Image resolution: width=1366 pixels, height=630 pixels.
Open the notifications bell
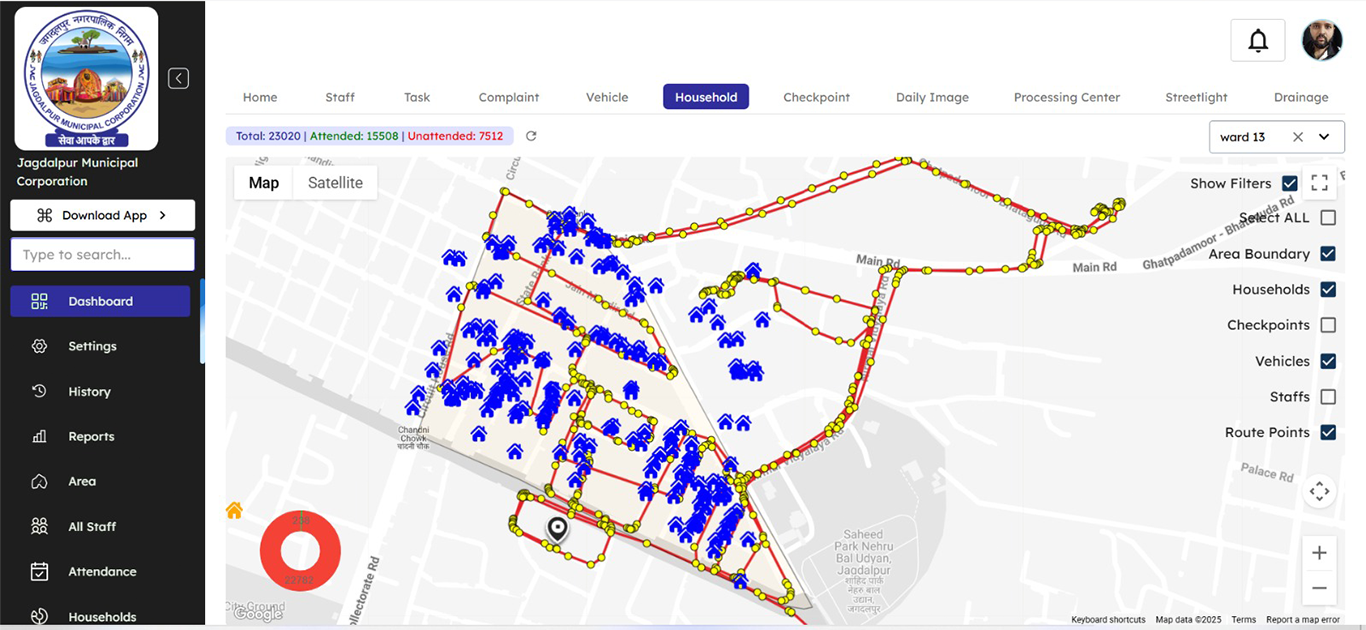click(x=1258, y=41)
